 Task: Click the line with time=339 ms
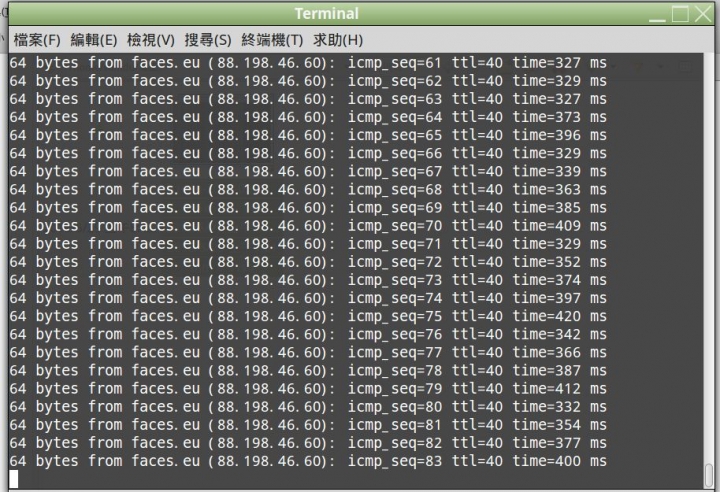(308, 171)
